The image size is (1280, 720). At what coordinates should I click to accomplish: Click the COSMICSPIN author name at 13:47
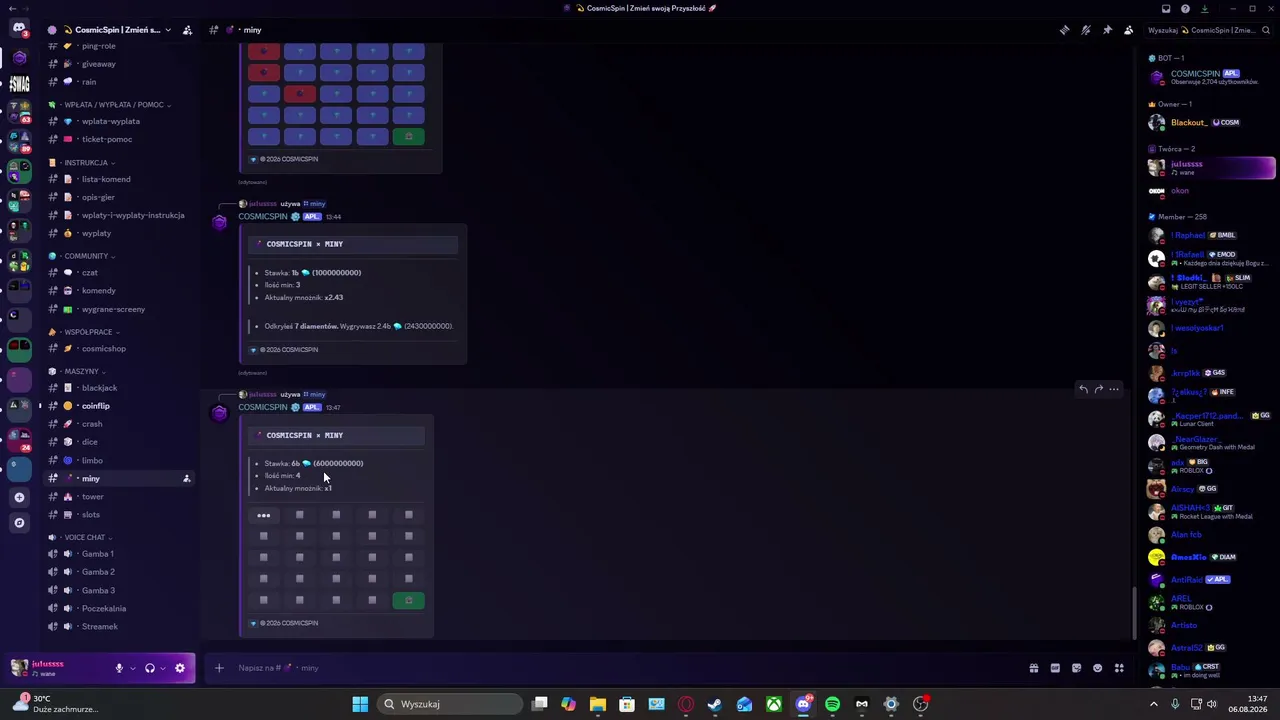[x=263, y=407]
